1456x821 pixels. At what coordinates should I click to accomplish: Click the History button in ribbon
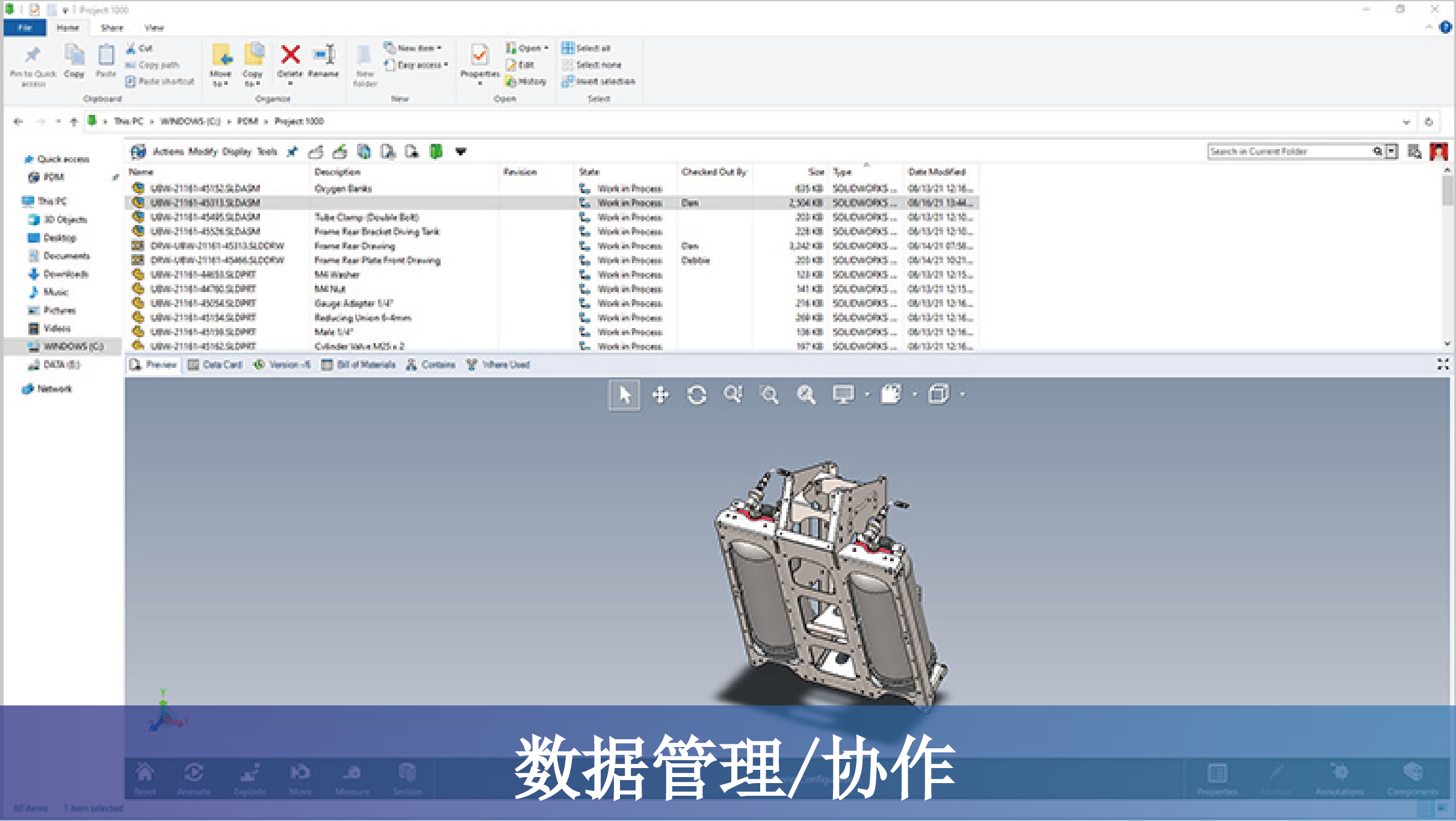[x=526, y=81]
